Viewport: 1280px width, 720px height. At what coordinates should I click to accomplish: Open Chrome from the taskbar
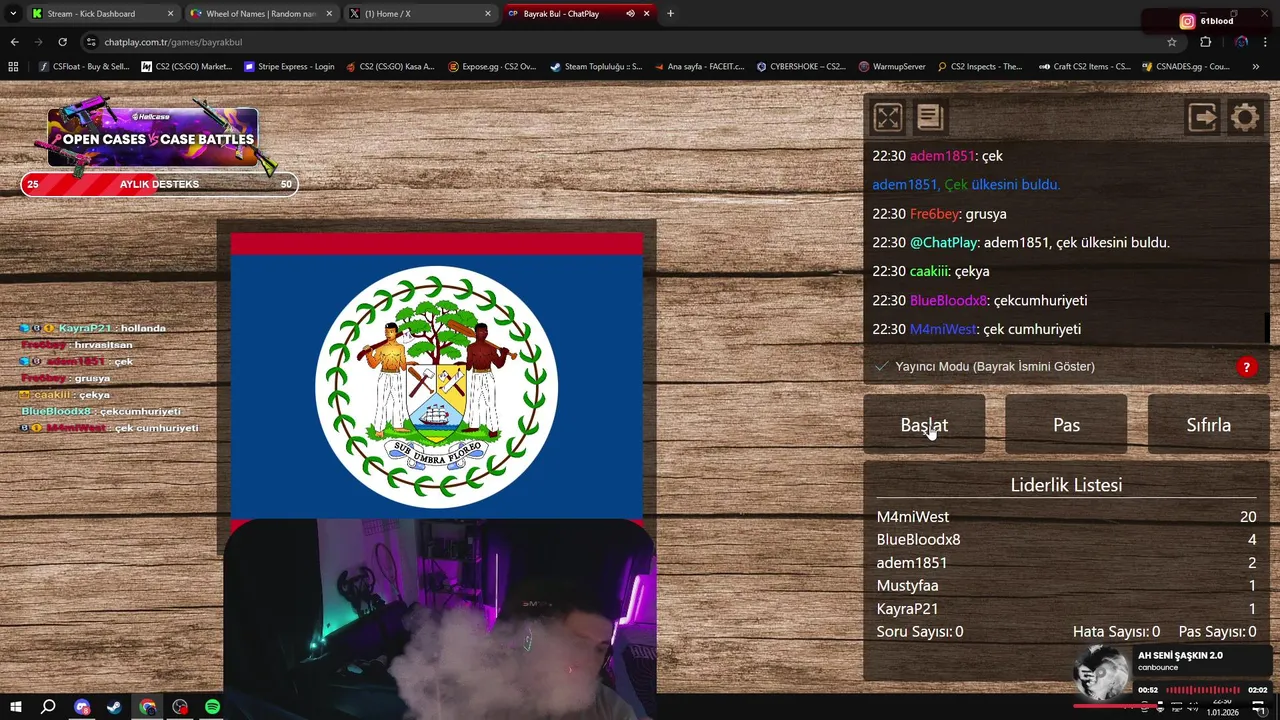coord(148,707)
